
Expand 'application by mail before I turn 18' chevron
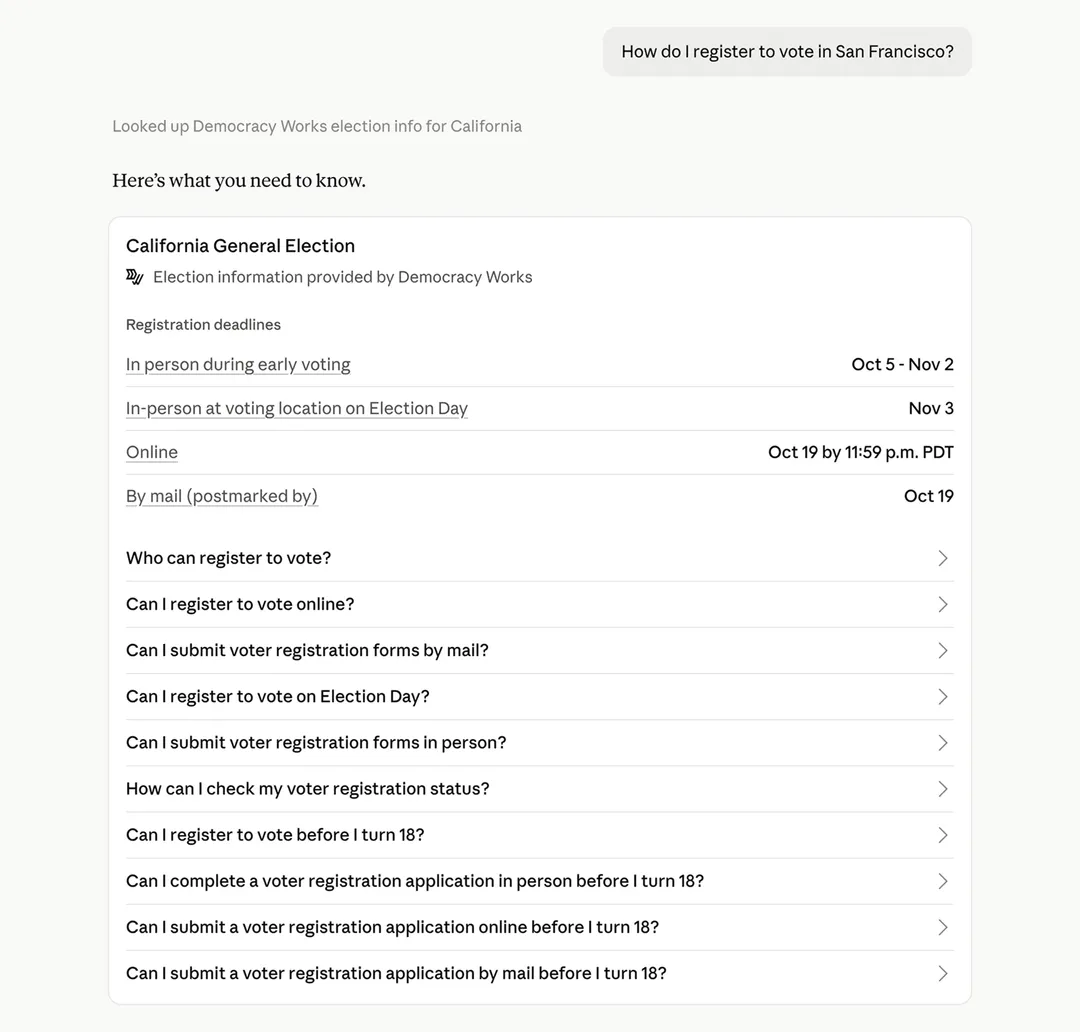[x=943, y=973]
